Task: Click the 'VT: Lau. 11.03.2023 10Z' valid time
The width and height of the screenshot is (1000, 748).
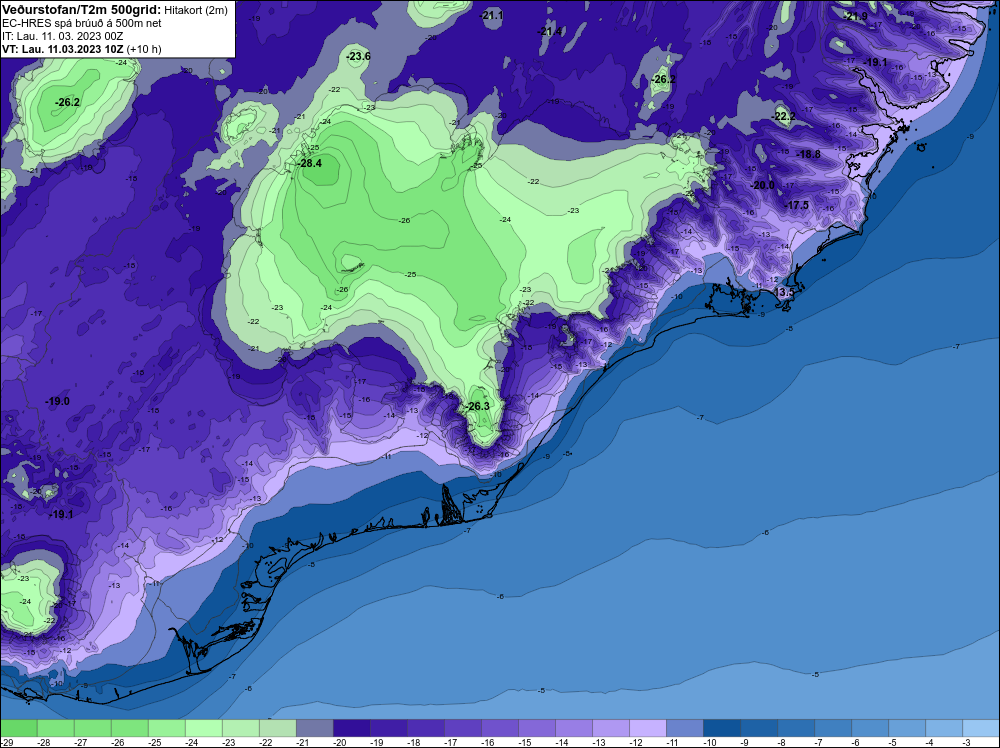Action: tap(63, 49)
